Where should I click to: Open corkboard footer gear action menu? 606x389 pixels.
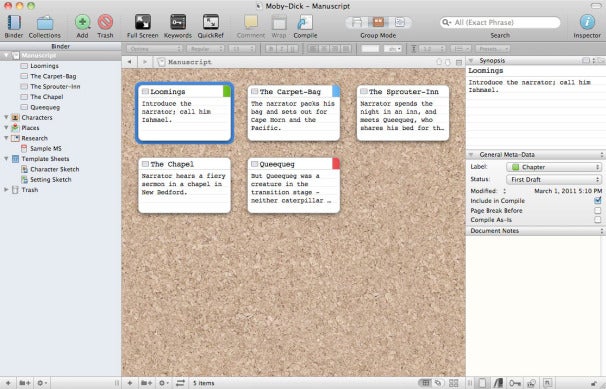tap(163, 383)
